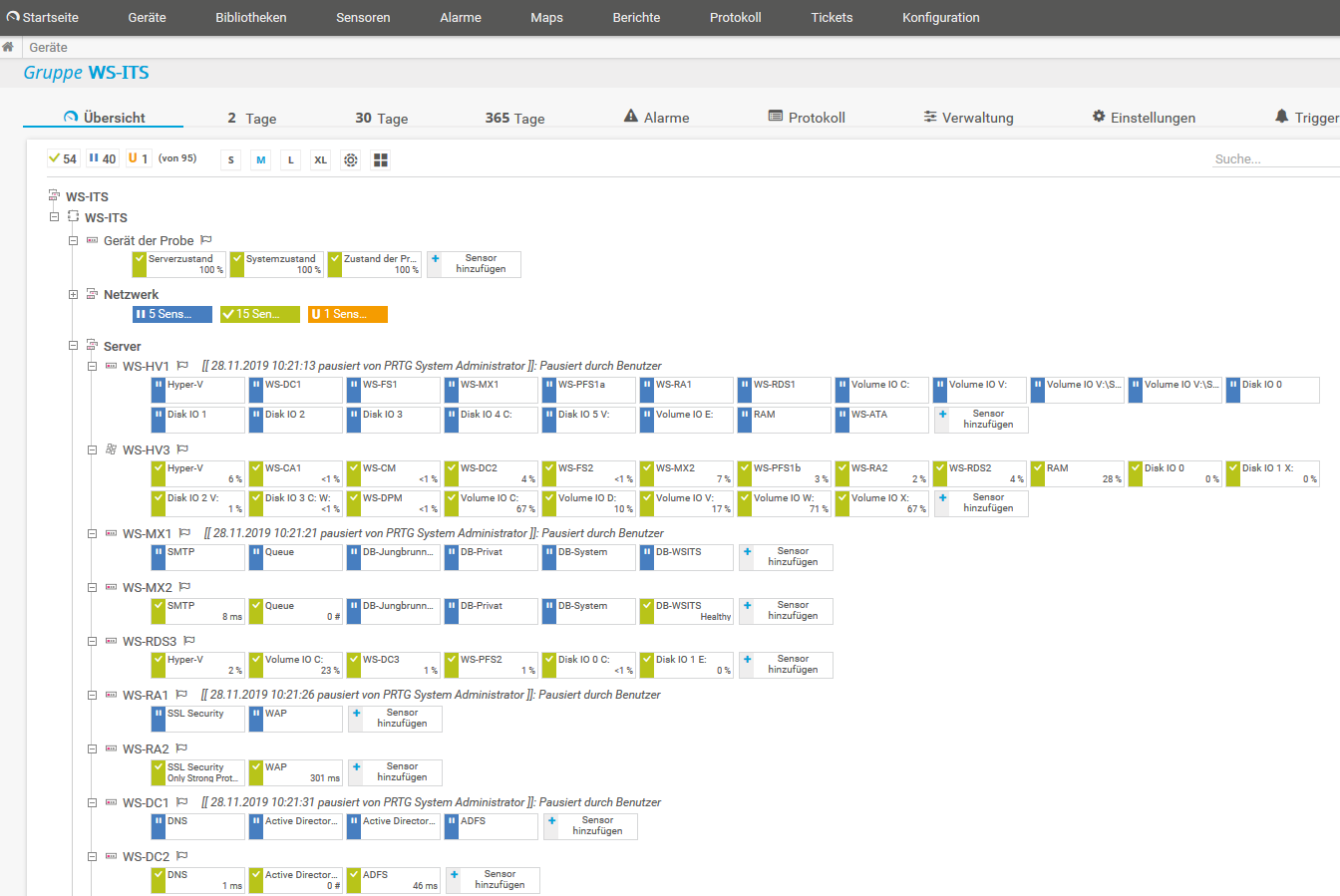
Task: Open the paused Hyper-V sensor on WS-HV1
Action: pyautogui.click(x=197, y=391)
